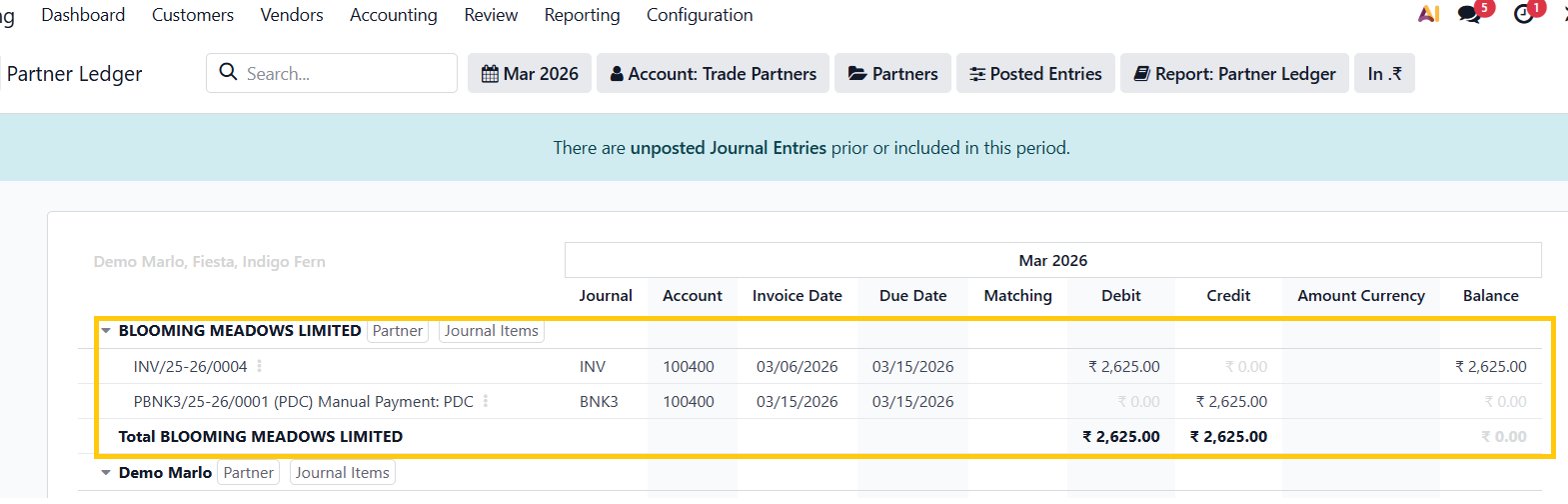Click the search magnifier icon
Screen dimensions: 1568x504
[228, 72]
